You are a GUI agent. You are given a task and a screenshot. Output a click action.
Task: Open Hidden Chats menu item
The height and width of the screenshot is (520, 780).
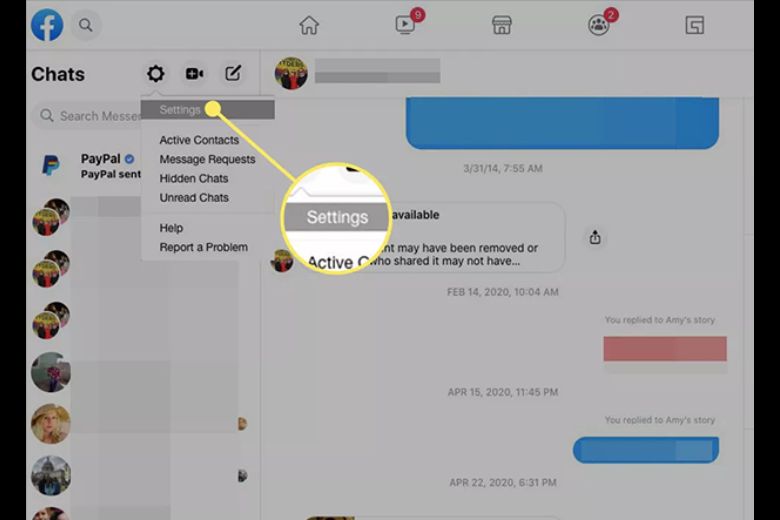click(194, 179)
